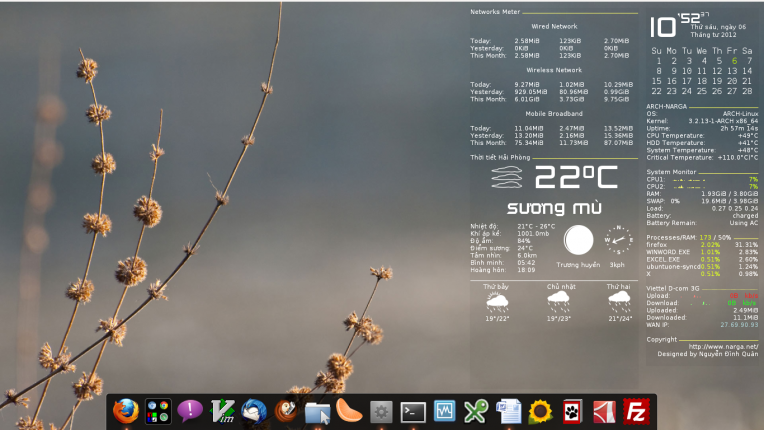The image size is (764, 430).
Task: Open the terminal icon in the dock
Action: tap(413, 411)
